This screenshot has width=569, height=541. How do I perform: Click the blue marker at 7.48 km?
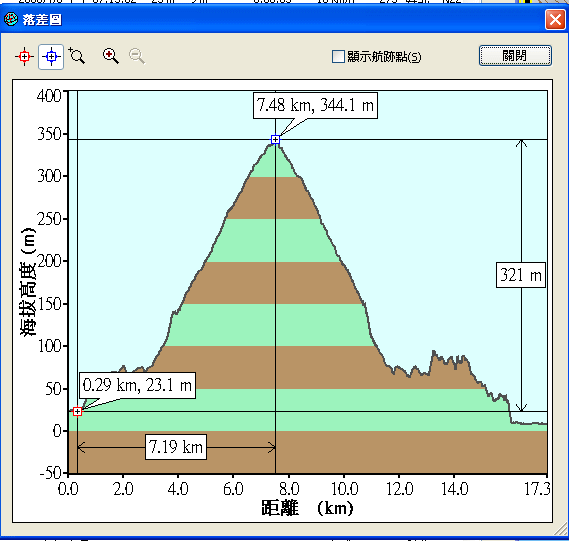(x=275, y=139)
